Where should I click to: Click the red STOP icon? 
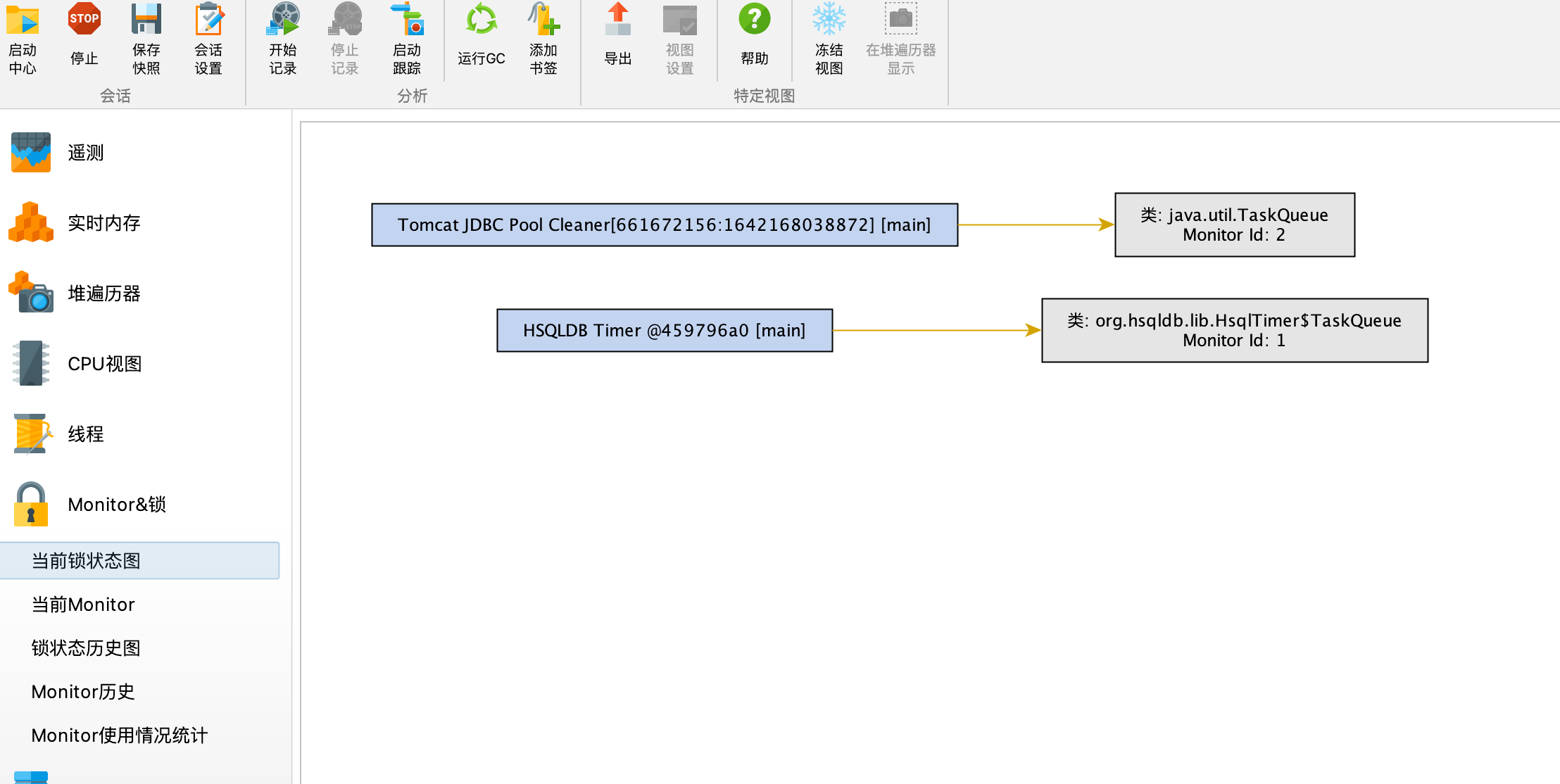pos(84,20)
